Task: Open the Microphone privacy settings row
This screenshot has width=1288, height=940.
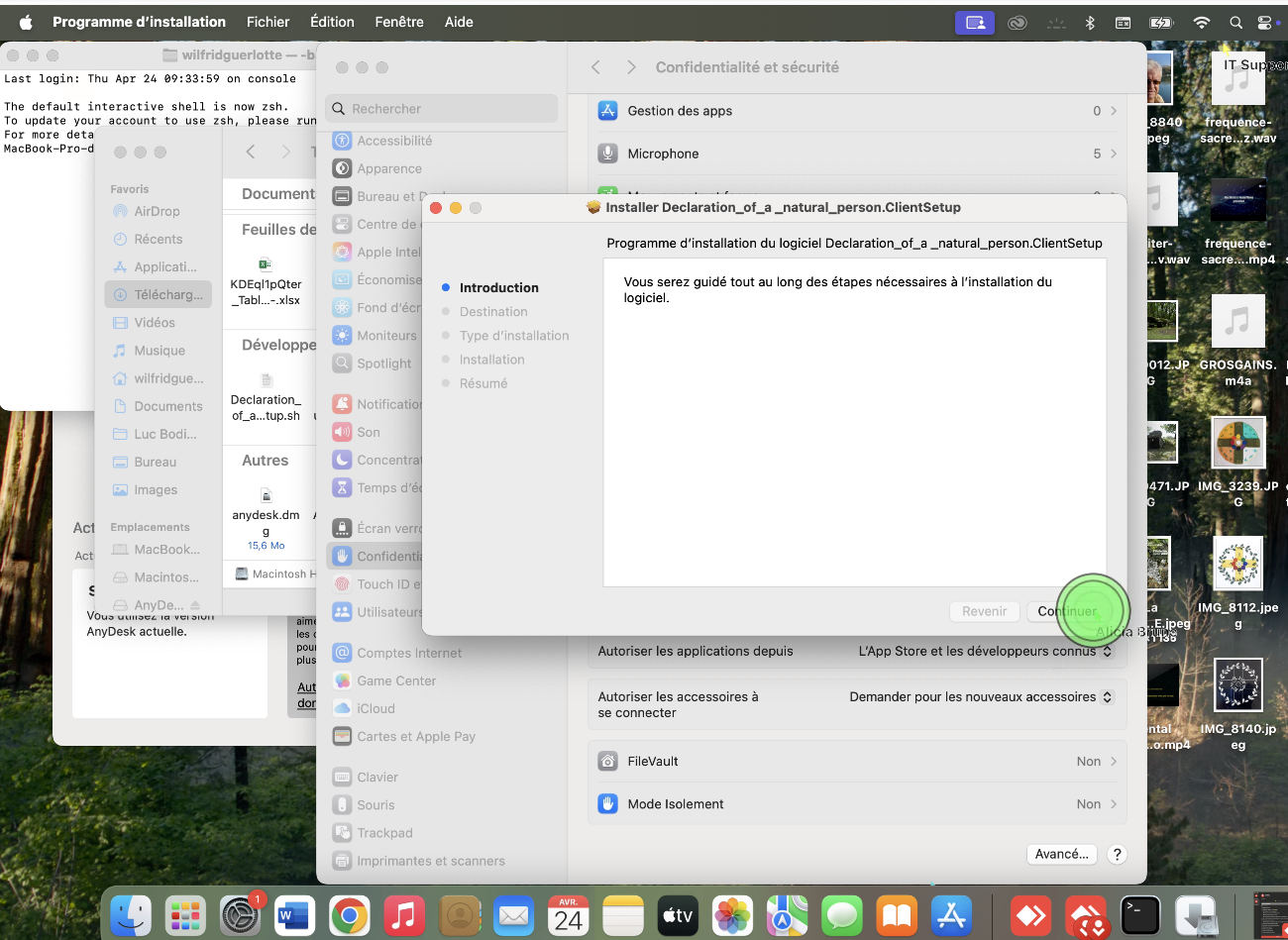Action: coord(857,154)
